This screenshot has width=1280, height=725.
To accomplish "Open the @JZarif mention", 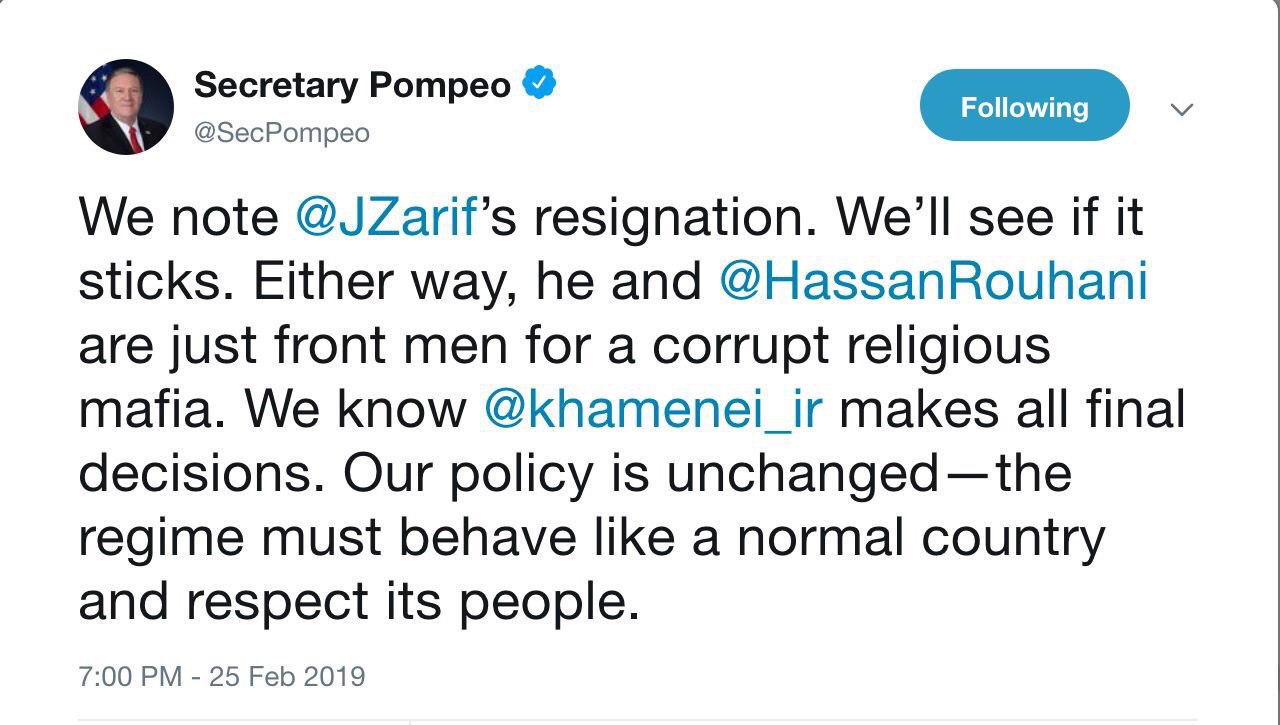I will [x=386, y=218].
